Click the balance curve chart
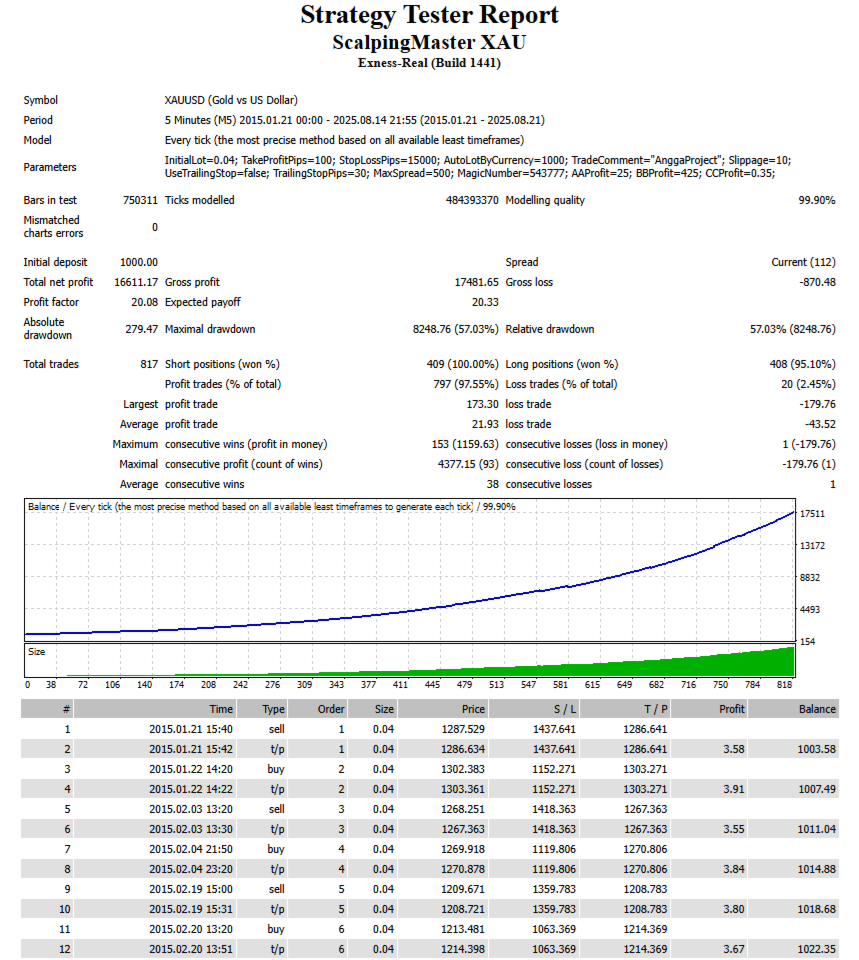 (410, 570)
